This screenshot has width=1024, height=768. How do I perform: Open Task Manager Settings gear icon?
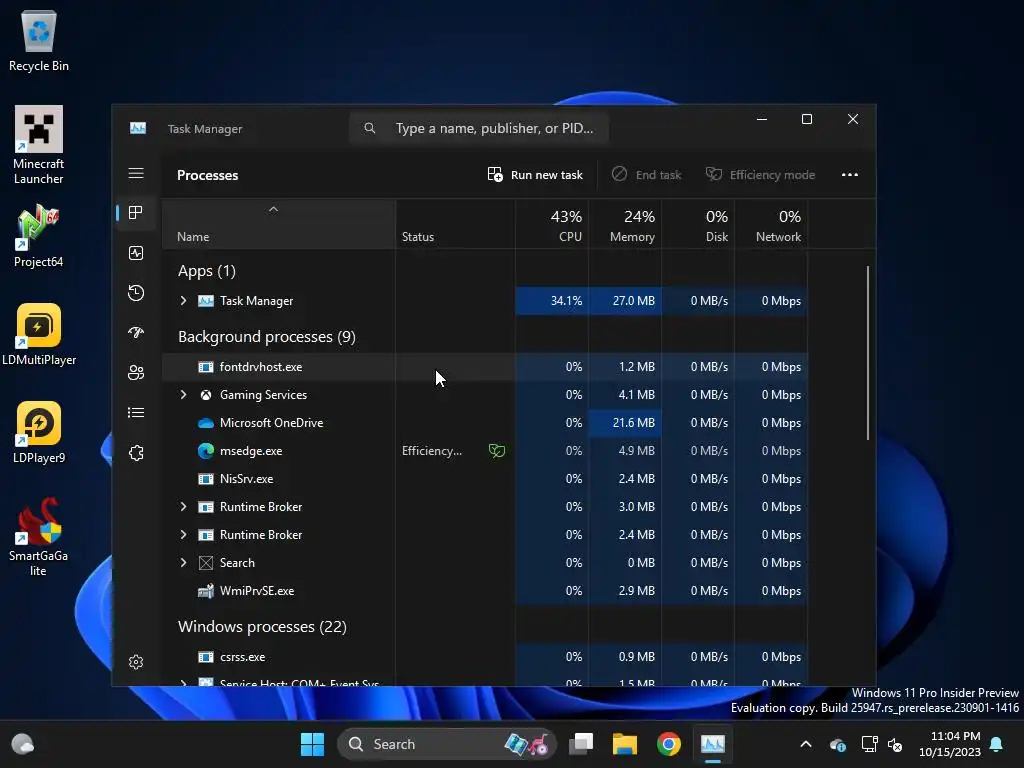pyautogui.click(x=136, y=662)
